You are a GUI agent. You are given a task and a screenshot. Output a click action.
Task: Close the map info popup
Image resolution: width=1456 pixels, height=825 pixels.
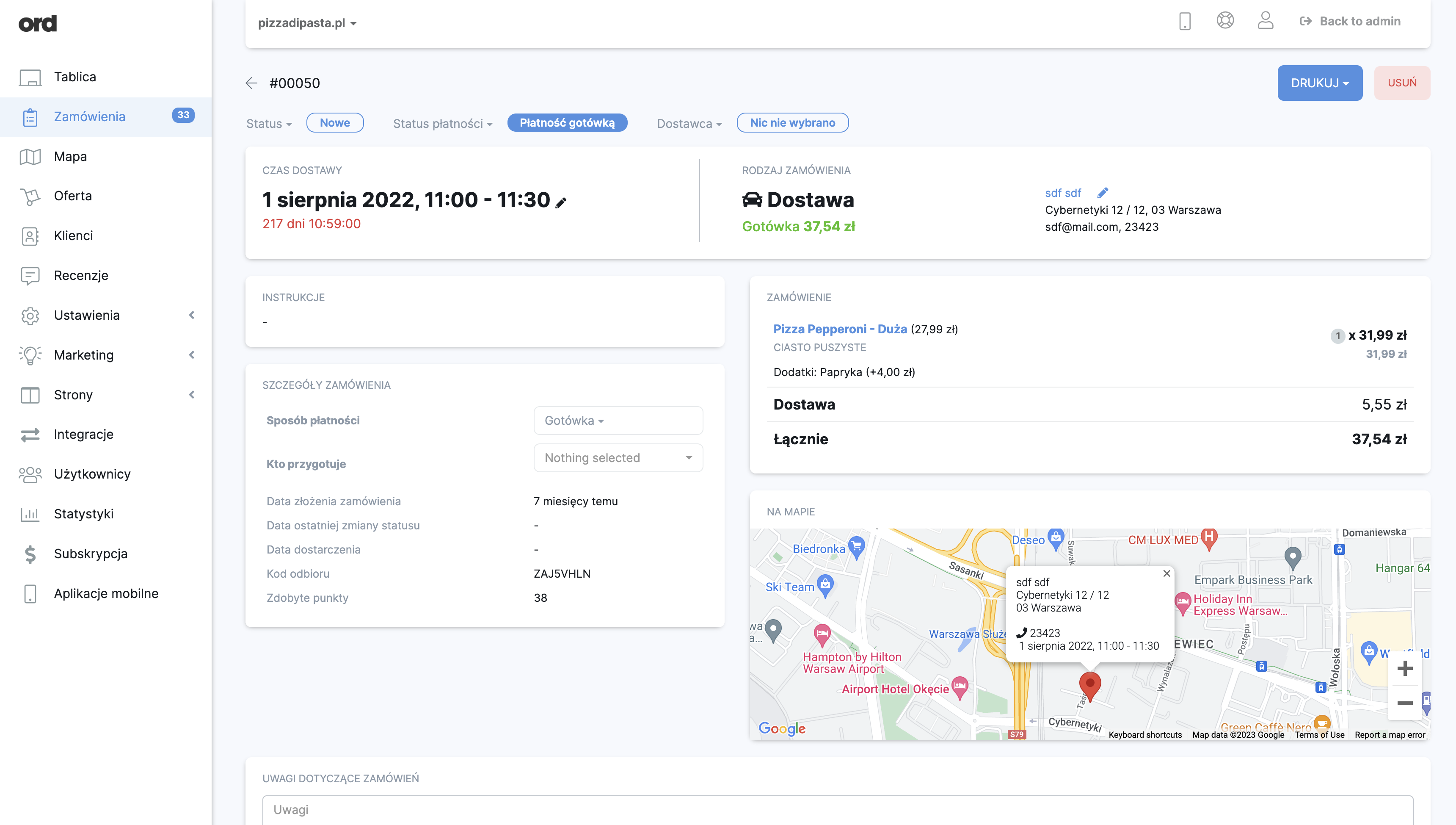1167,573
